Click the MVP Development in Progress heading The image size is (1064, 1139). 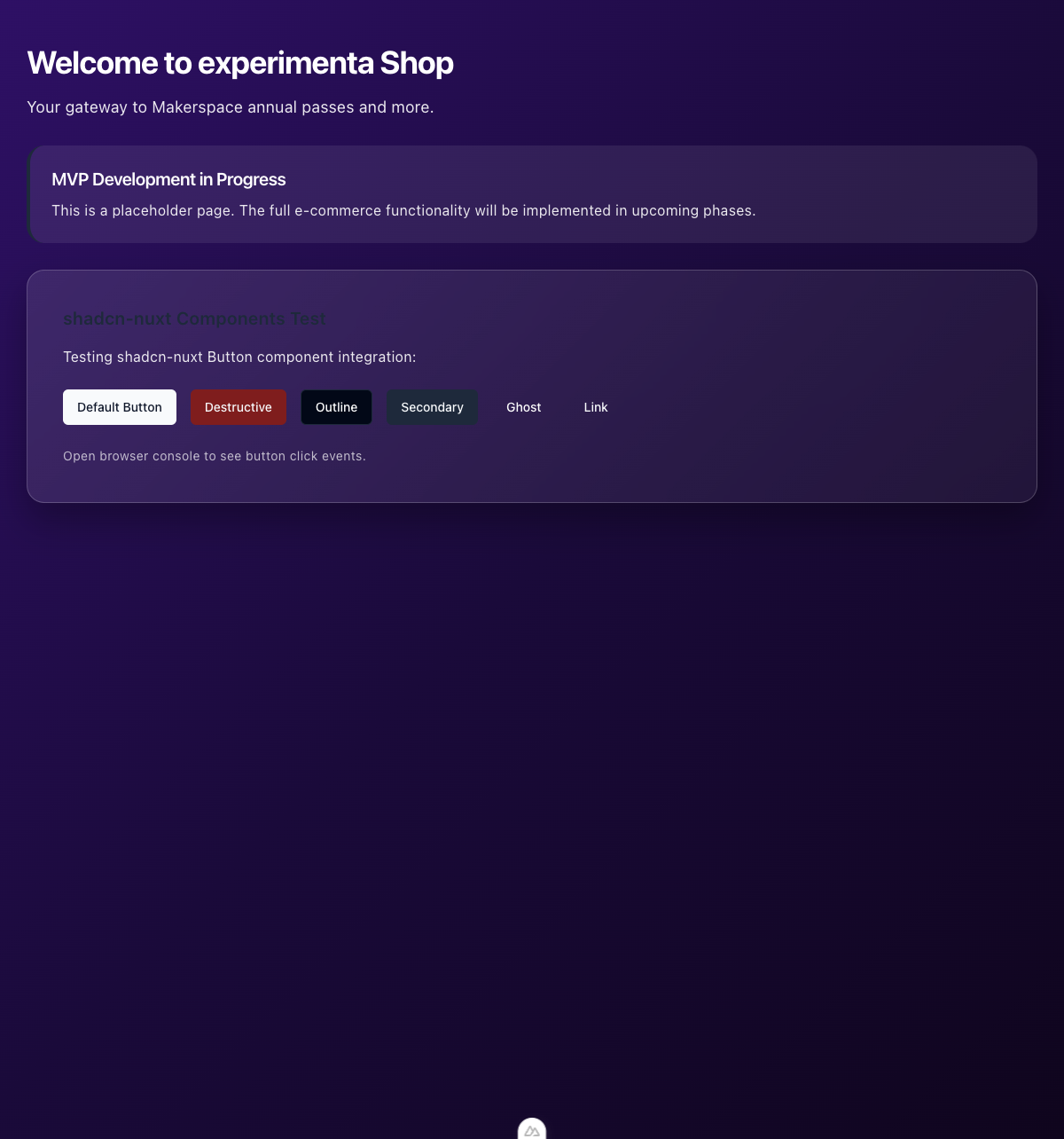point(168,179)
